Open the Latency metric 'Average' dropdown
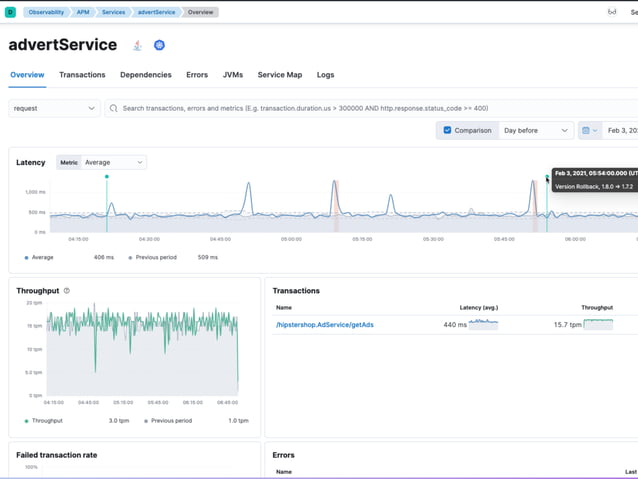The width and height of the screenshot is (638, 479). (x=113, y=162)
